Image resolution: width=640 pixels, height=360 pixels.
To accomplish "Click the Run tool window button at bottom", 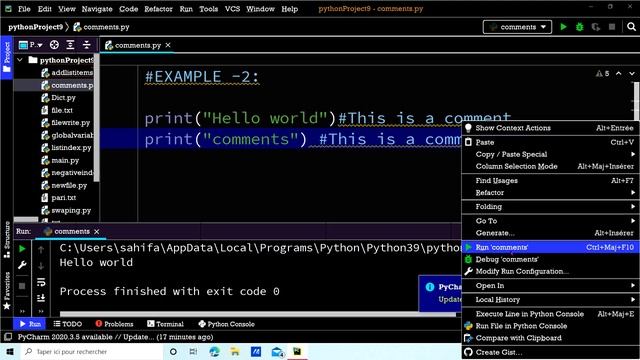I will click(x=30, y=324).
